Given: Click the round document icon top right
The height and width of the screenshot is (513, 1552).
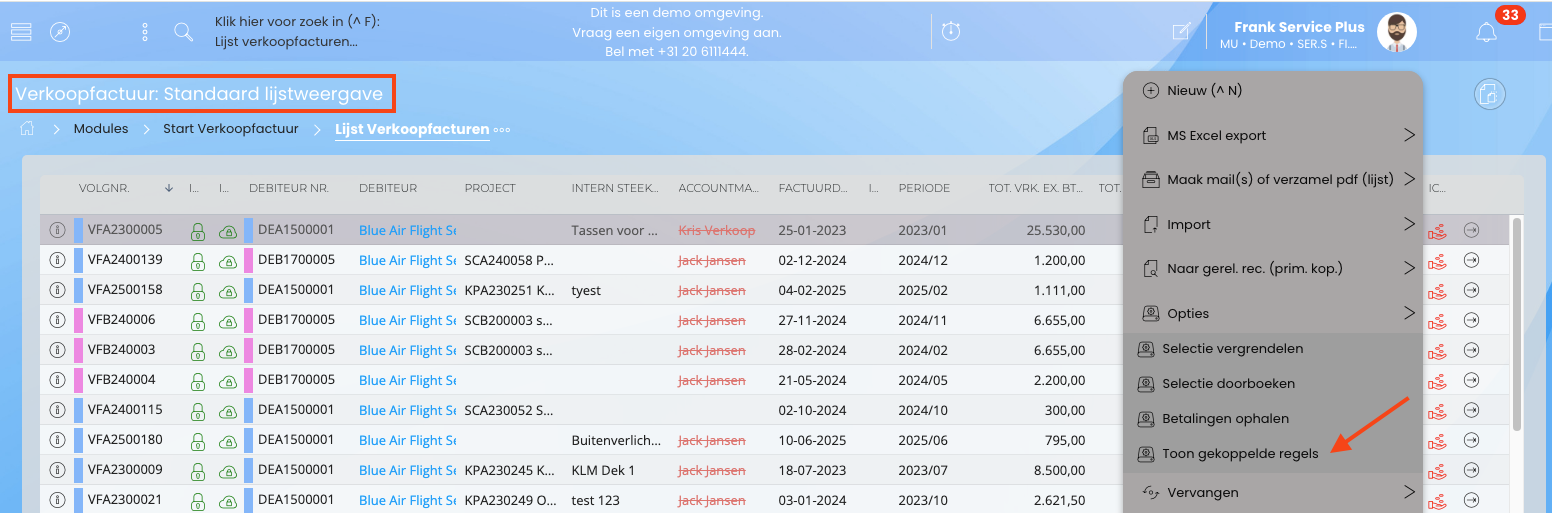Looking at the screenshot, I should click(1489, 94).
